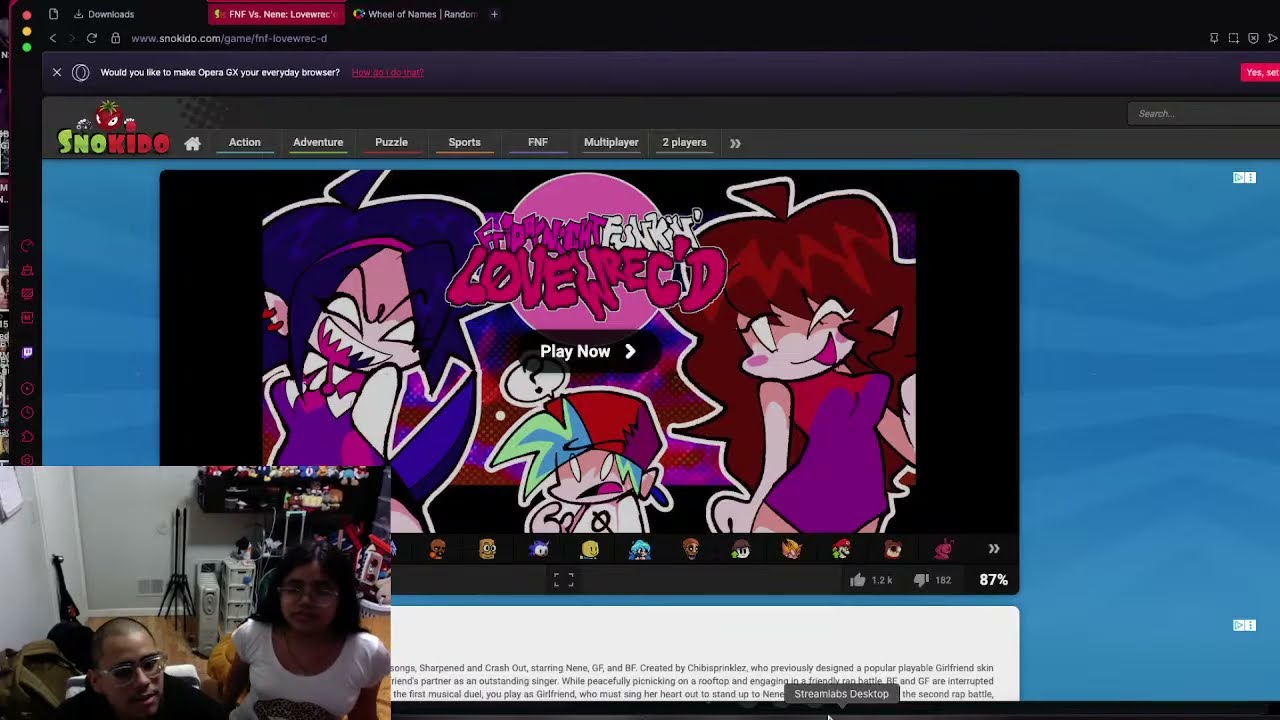Switch to Wheel of Names tab
Image resolution: width=1280 pixels, height=720 pixels.
coord(416,14)
